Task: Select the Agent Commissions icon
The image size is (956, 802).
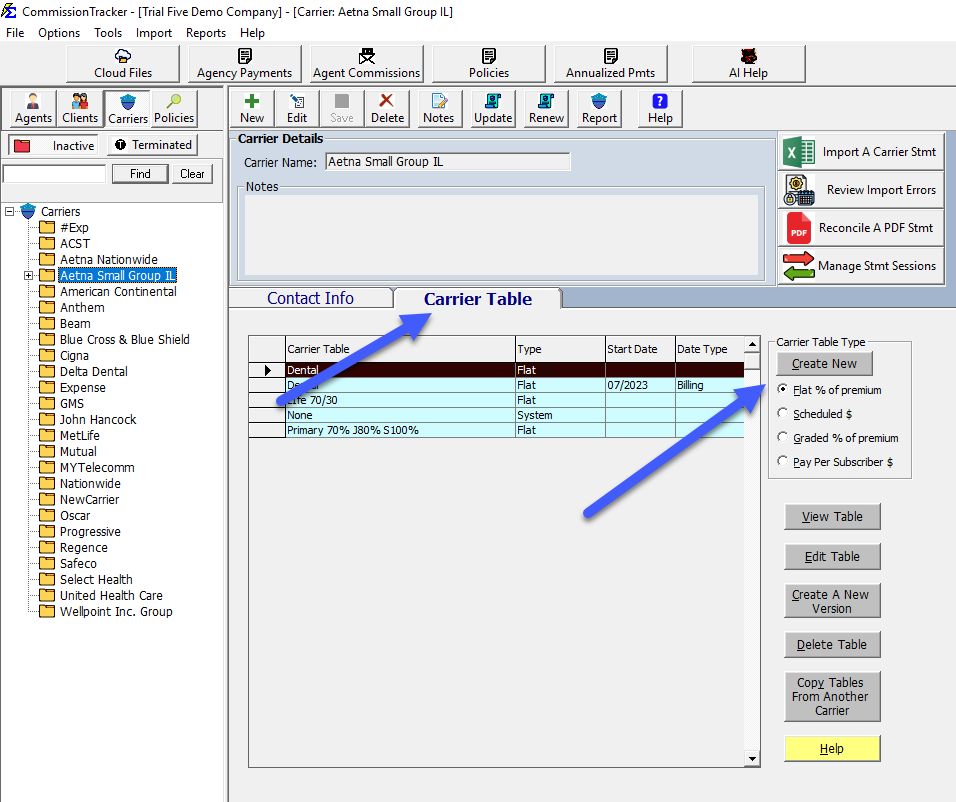Action: (x=365, y=63)
